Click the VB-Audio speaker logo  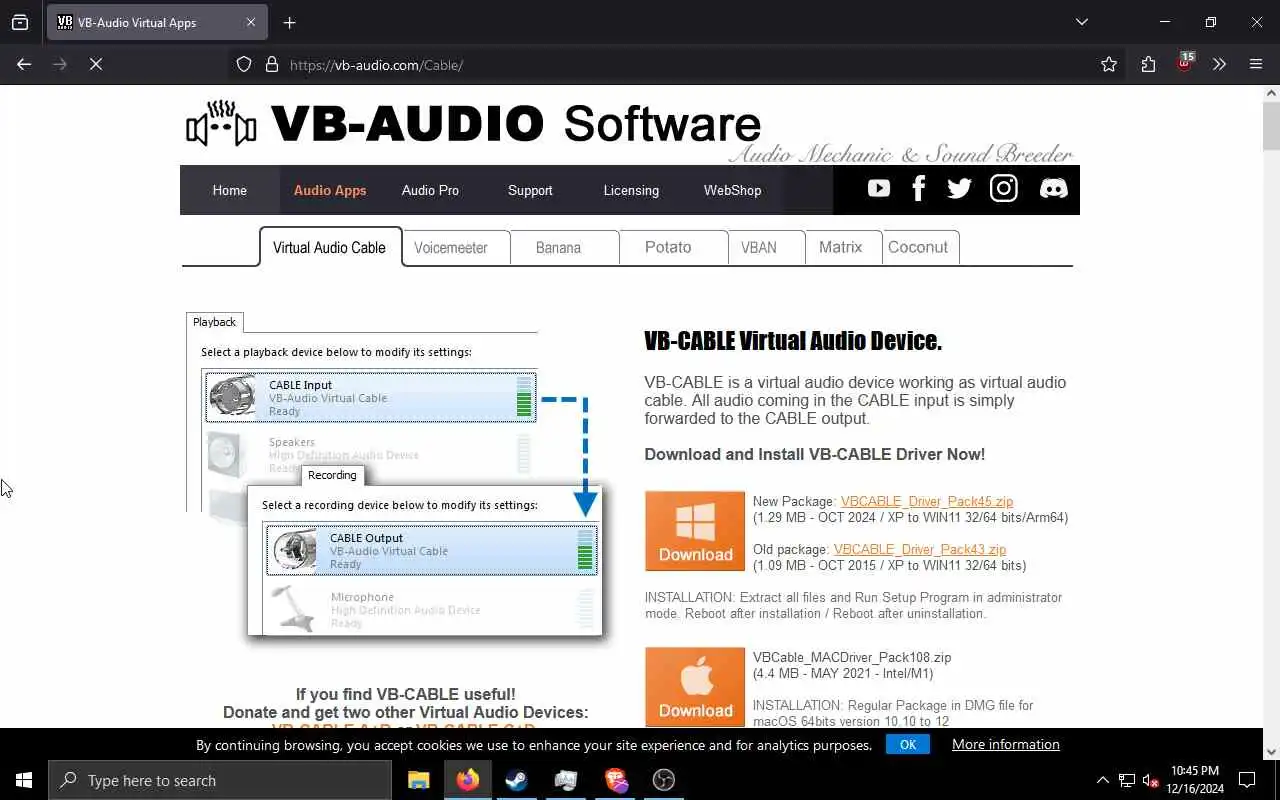(x=221, y=124)
